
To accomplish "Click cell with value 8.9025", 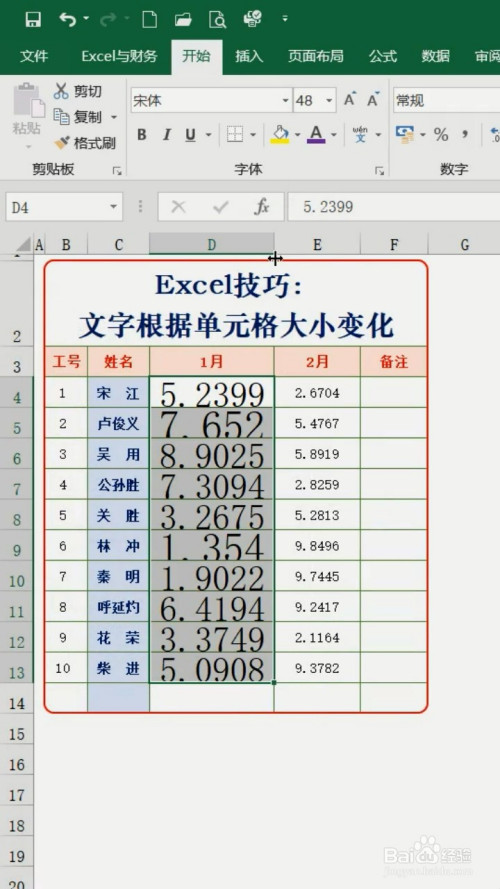I will click(211, 454).
